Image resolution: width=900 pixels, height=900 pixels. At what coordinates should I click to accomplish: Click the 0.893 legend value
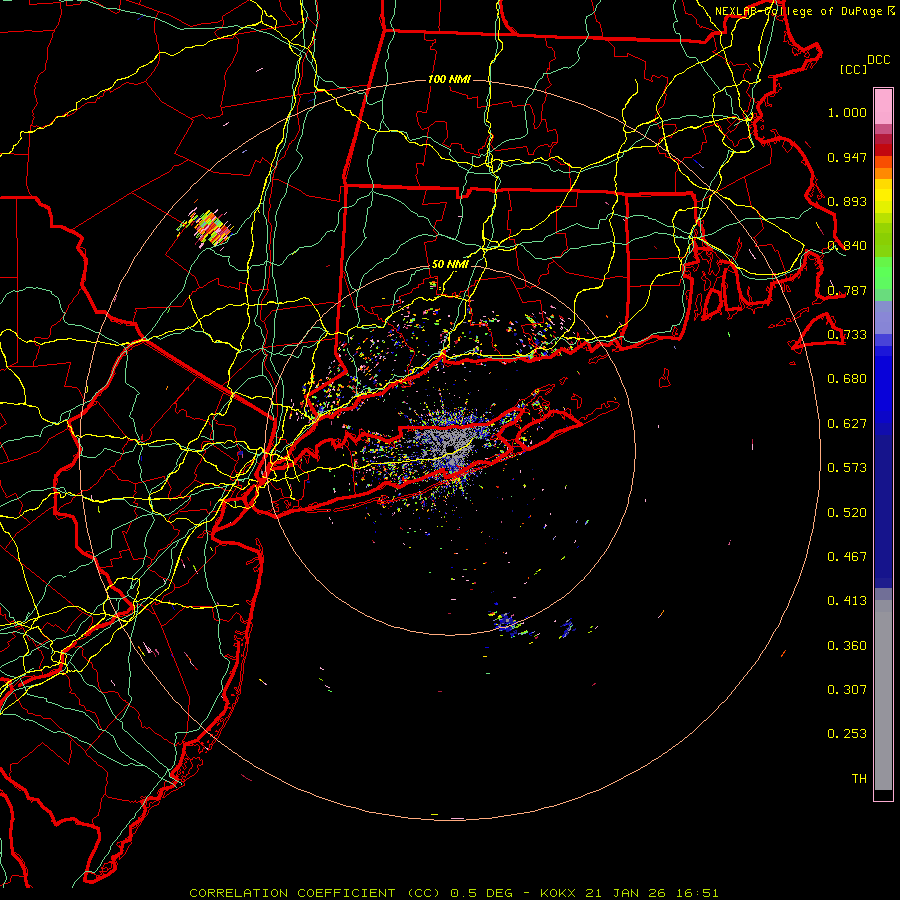(x=847, y=201)
